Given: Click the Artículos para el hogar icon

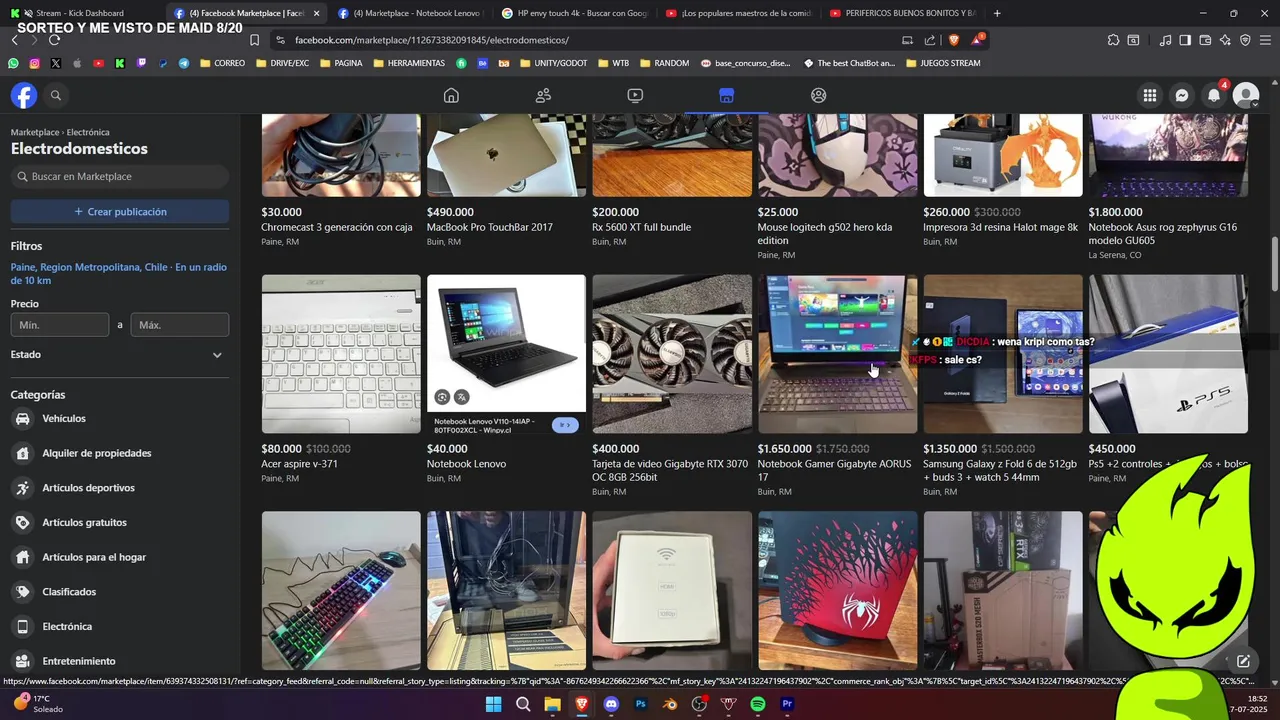Looking at the screenshot, I should pos(22,557).
